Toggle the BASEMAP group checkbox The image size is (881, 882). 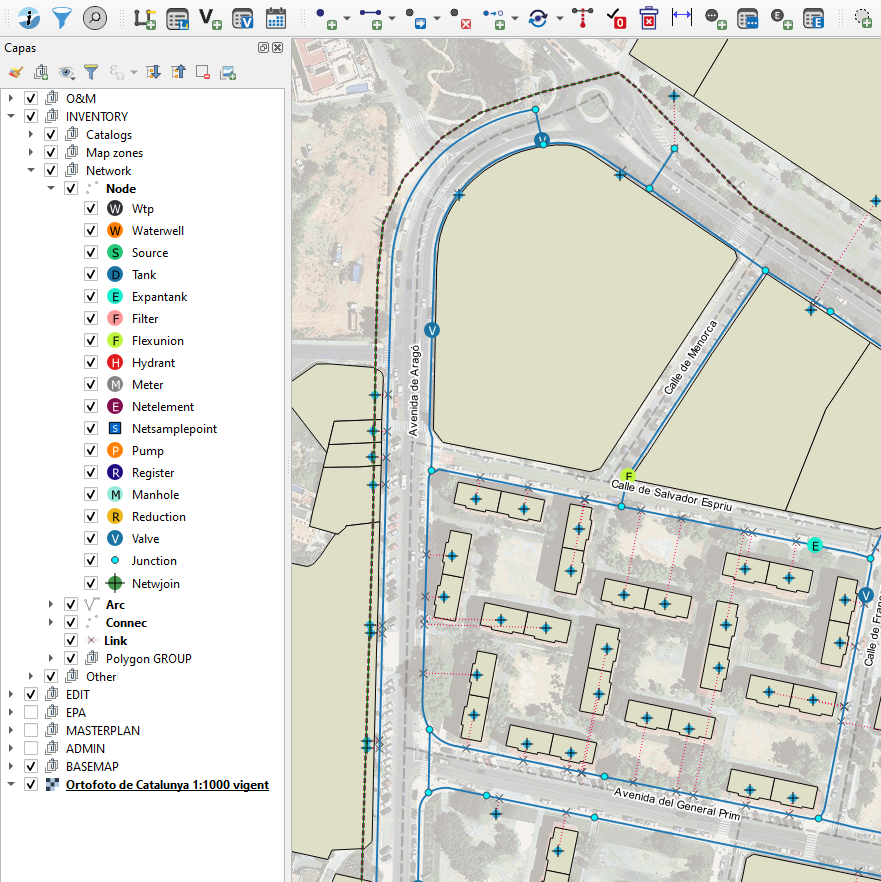click(x=31, y=766)
